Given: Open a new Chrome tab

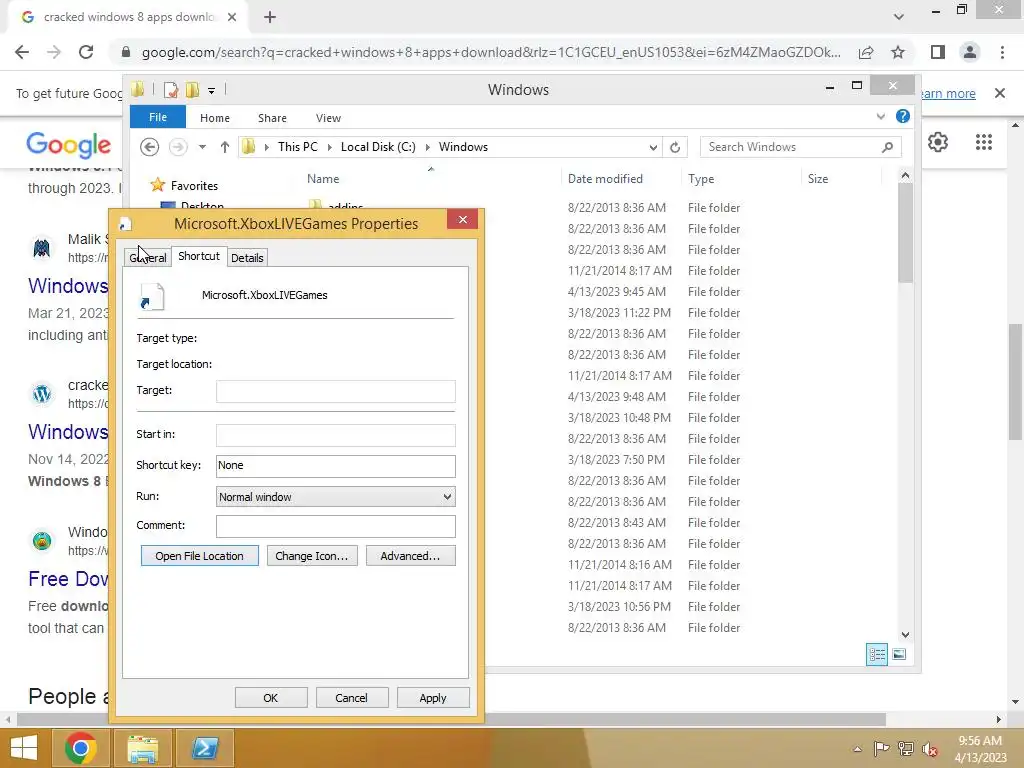Looking at the screenshot, I should 270,18.
